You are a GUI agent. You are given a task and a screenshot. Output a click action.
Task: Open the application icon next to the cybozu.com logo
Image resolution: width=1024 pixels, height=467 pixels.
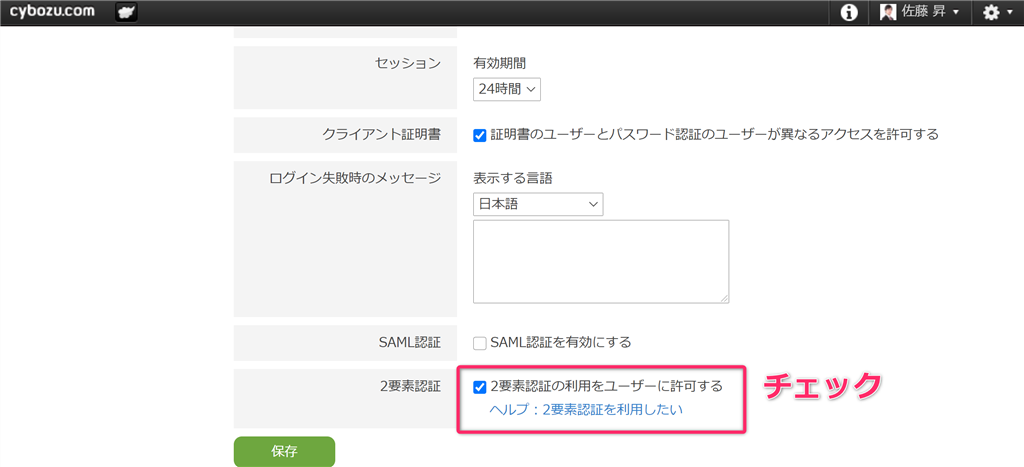coord(125,12)
